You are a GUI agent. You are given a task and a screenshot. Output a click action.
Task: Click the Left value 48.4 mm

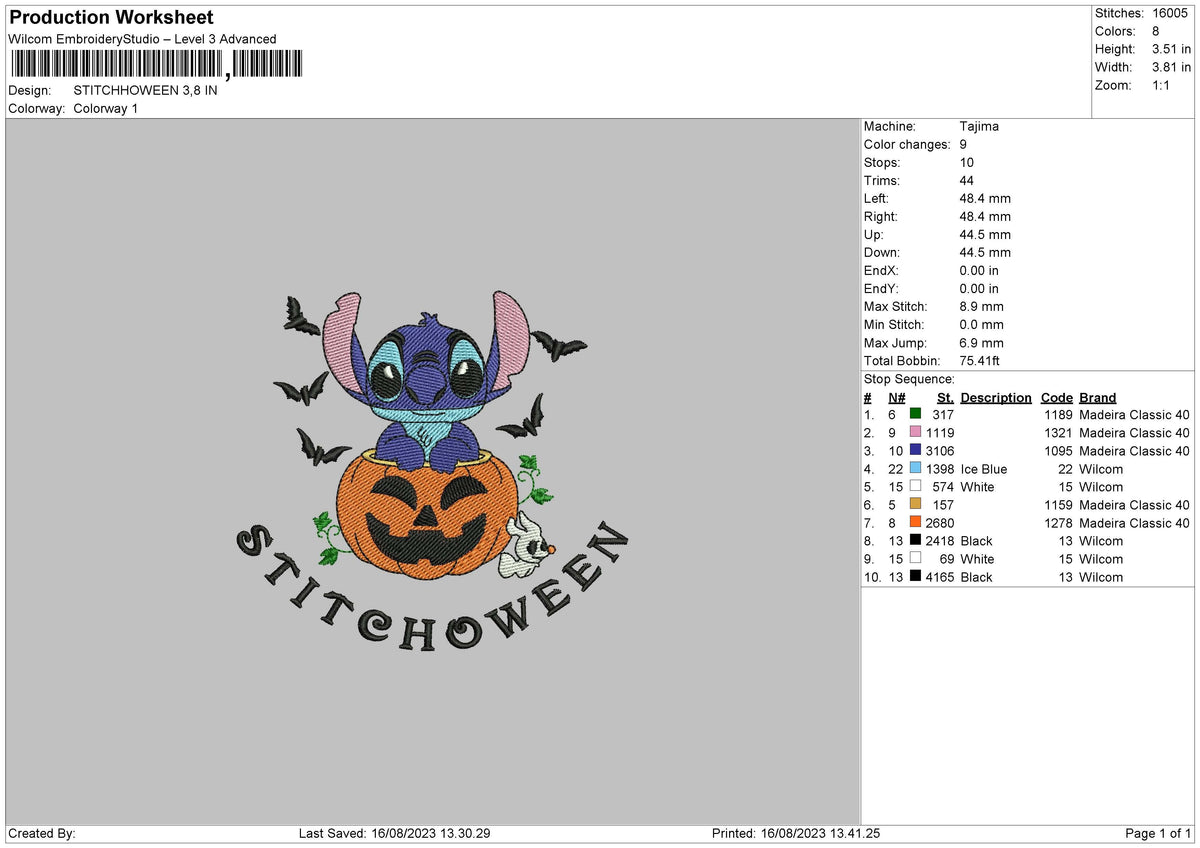(985, 198)
